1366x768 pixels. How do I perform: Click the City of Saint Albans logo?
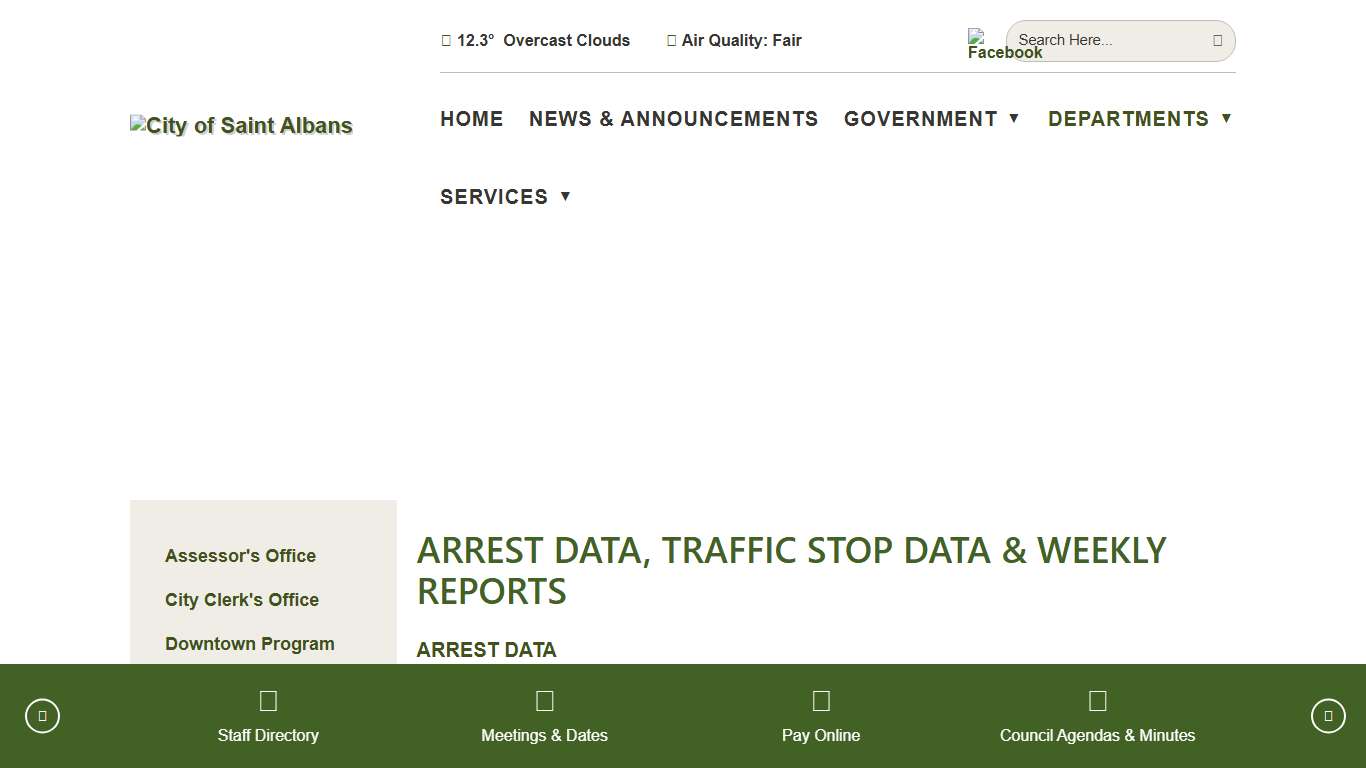click(240, 125)
